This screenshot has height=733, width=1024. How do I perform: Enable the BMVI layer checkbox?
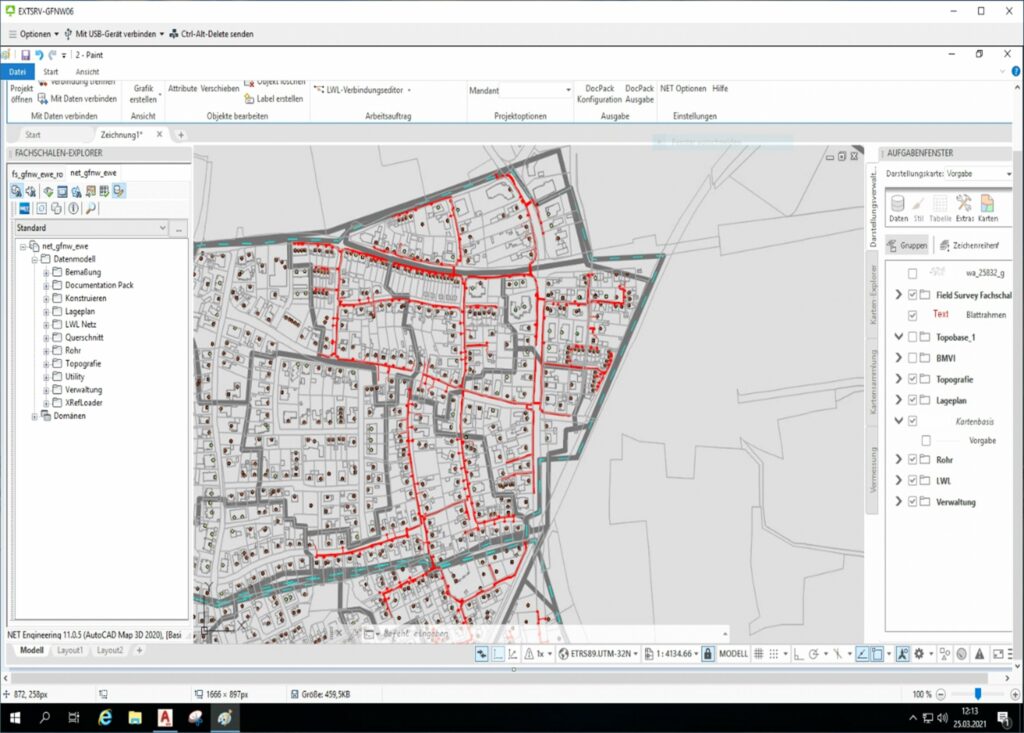click(912, 358)
